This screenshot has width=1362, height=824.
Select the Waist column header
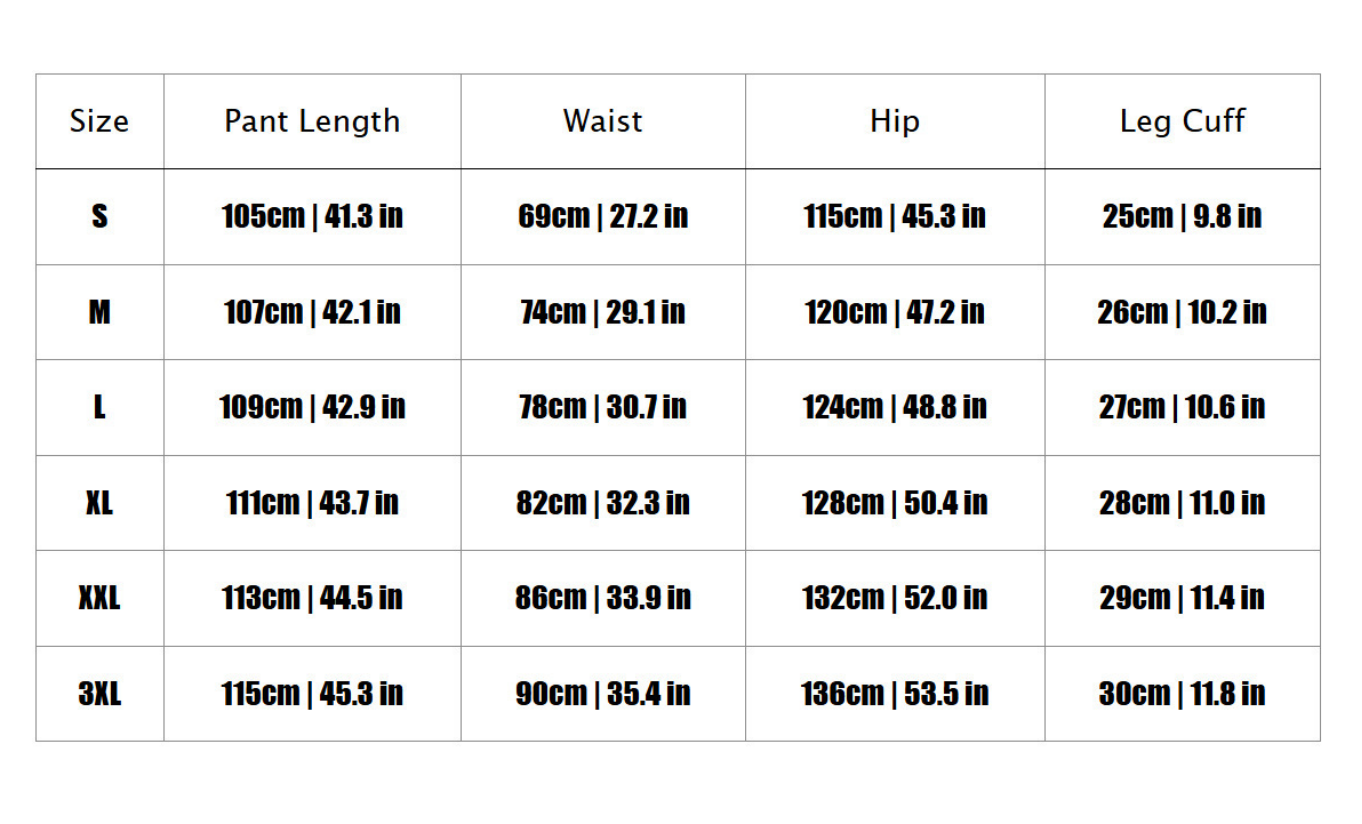point(602,121)
